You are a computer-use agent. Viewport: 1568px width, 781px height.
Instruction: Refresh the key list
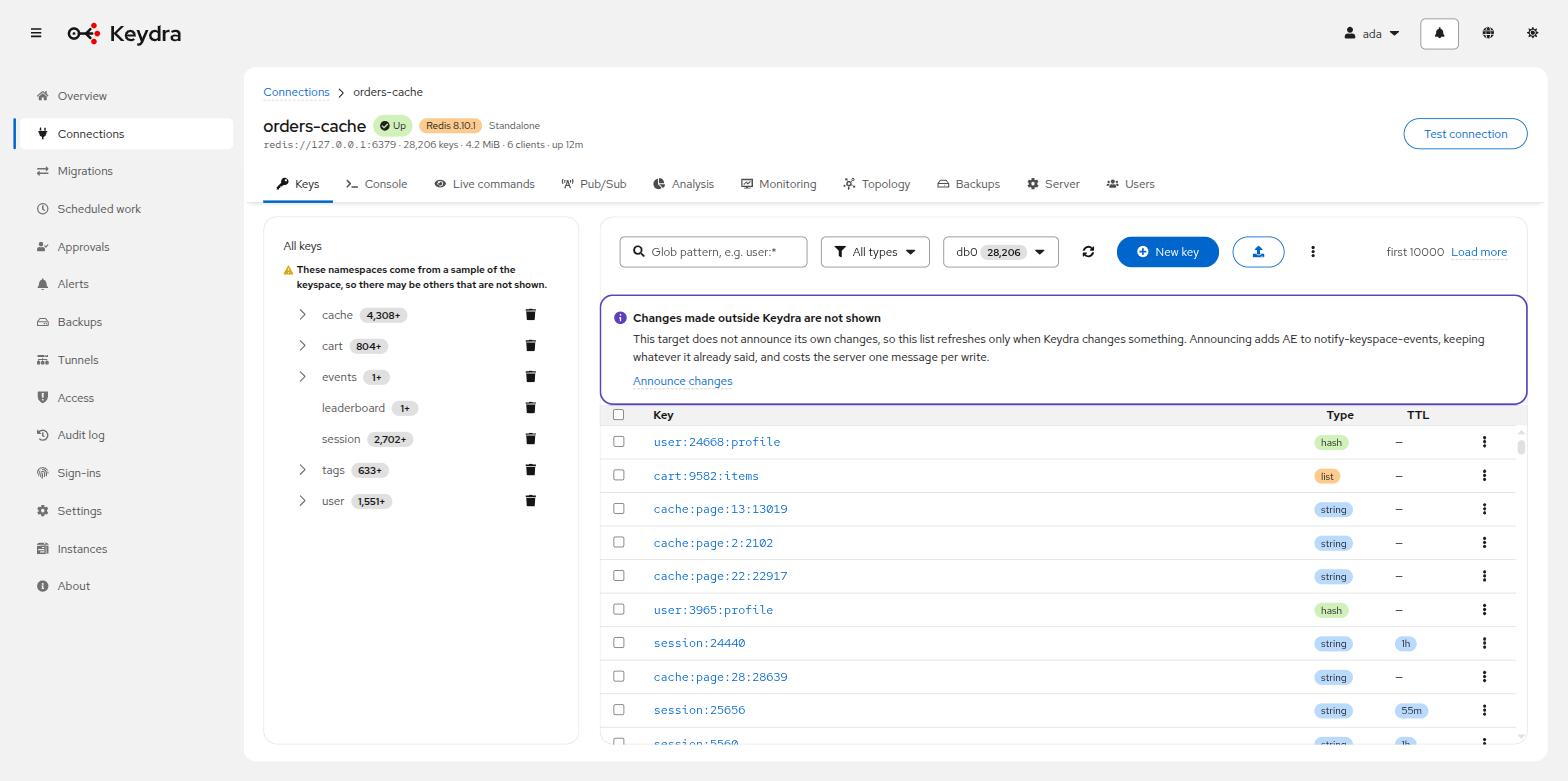point(1088,252)
